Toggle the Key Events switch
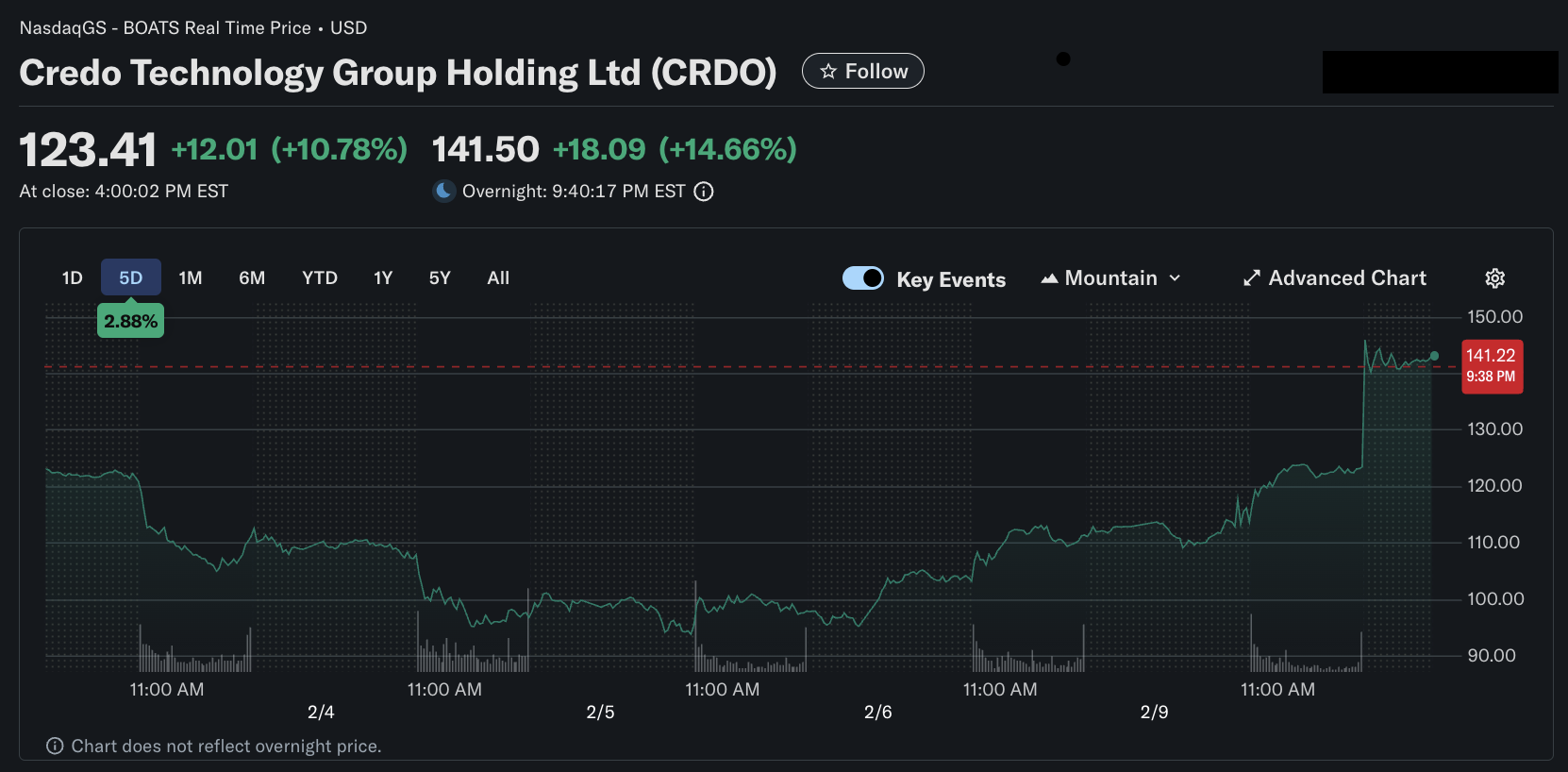 coord(862,278)
